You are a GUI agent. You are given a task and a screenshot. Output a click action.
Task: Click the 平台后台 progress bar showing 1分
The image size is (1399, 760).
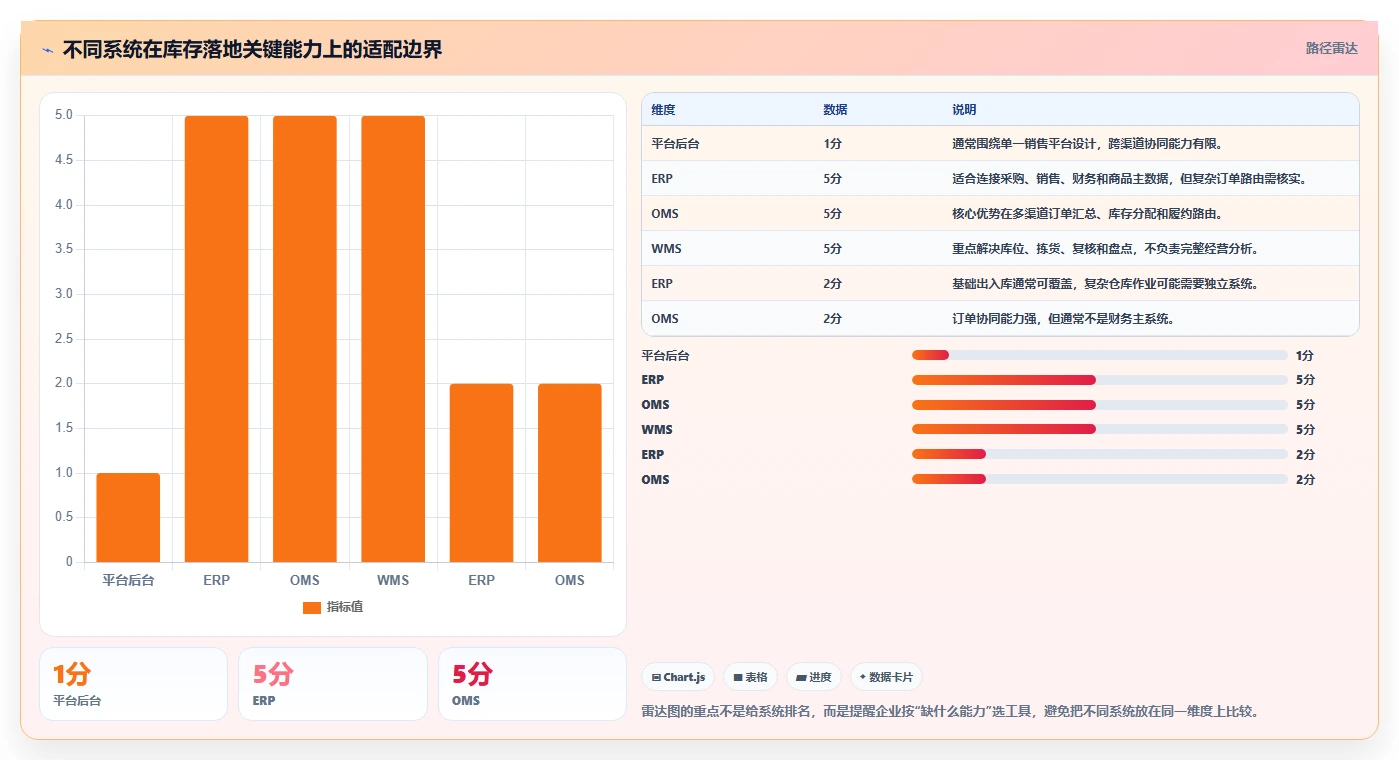point(1100,355)
